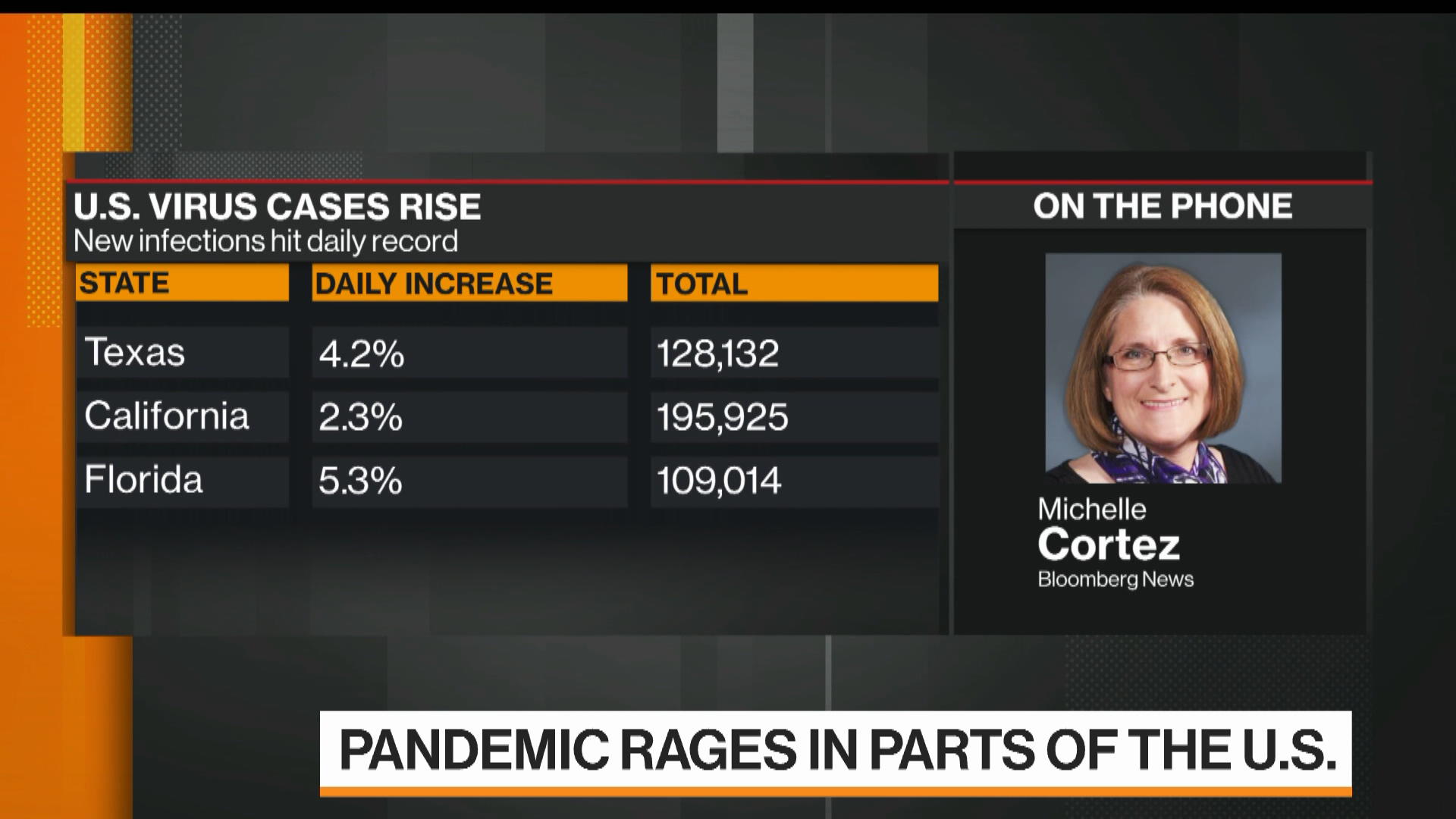The width and height of the screenshot is (1456, 819).
Task: Click the STATE column header
Action: (x=125, y=283)
